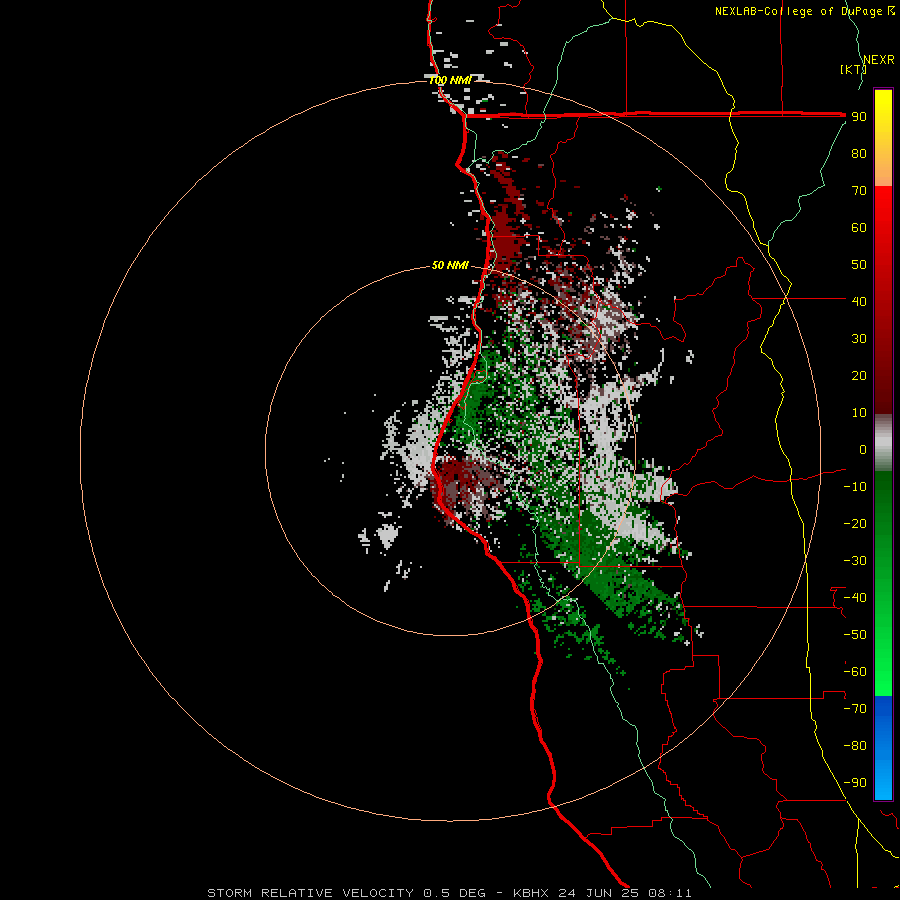The height and width of the screenshot is (900, 900).
Task: Select the 20 value on the velocity scale
Action: coord(859,376)
